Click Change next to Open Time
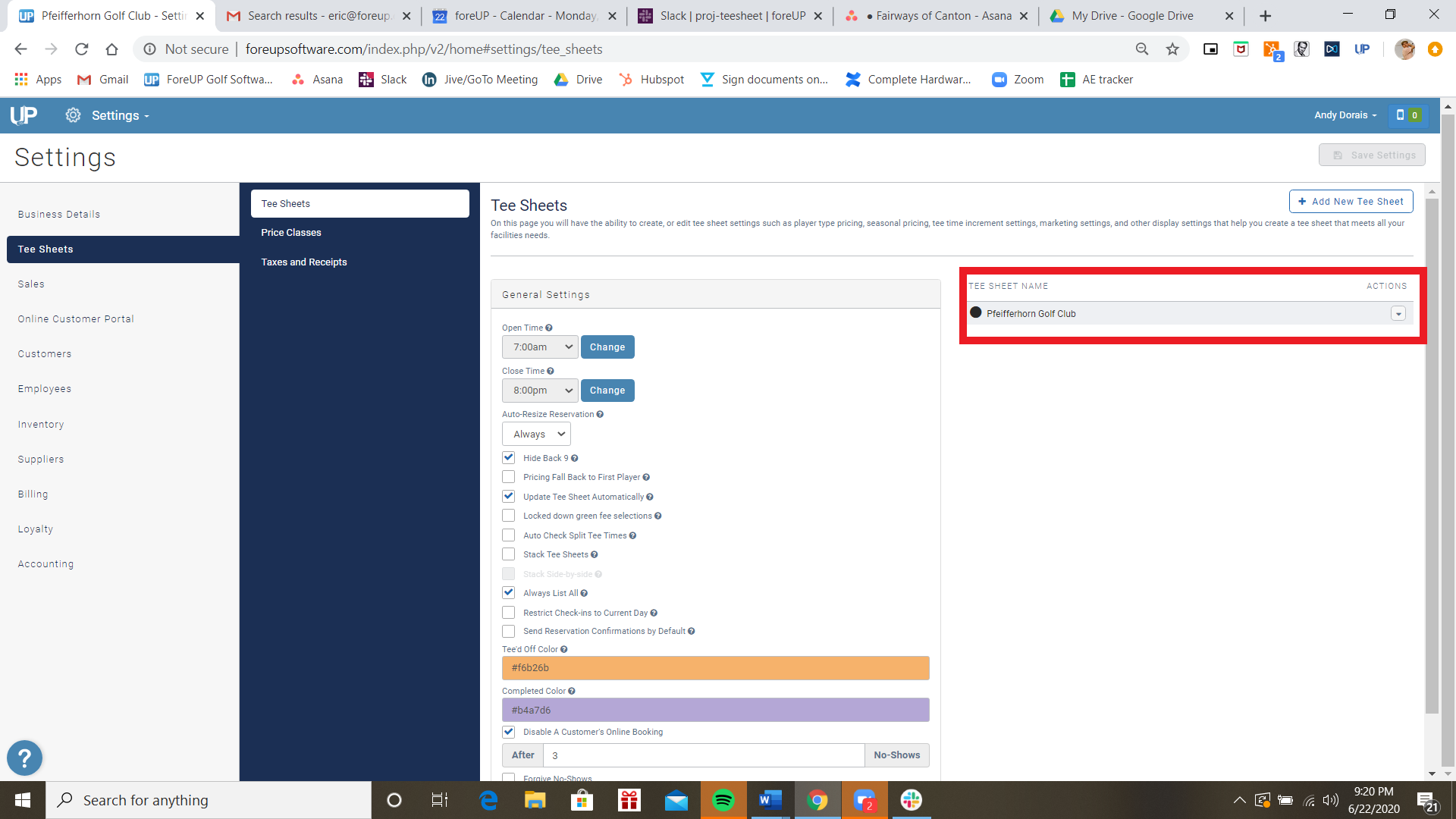Image resolution: width=1456 pixels, height=819 pixels. tap(607, 347)
